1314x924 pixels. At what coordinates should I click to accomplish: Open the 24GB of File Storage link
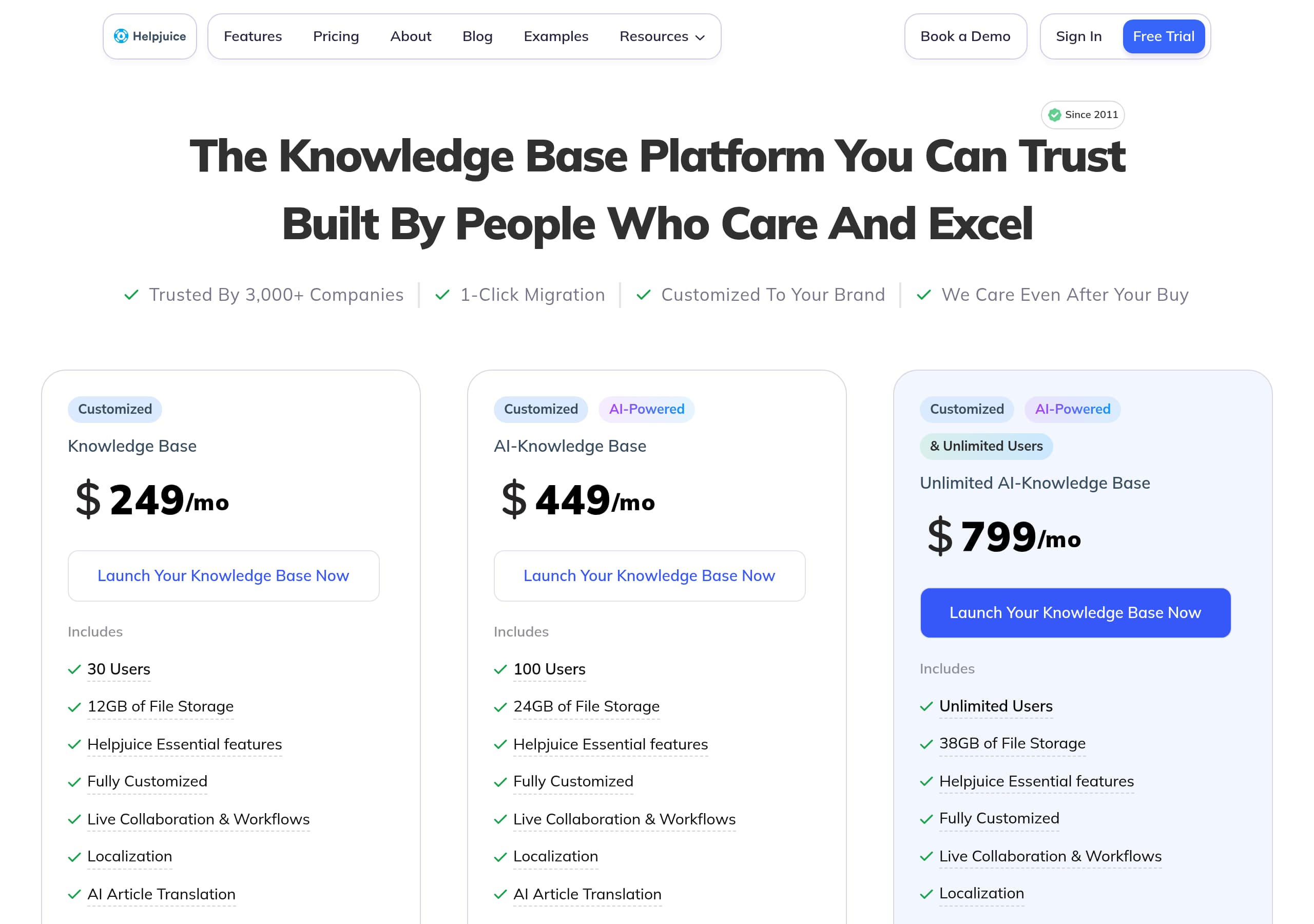586,706
